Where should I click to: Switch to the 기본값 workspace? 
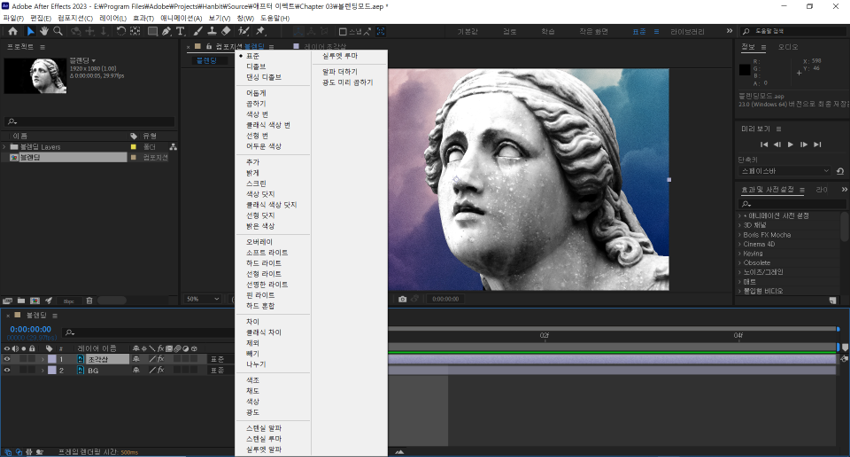click(467, 31)
